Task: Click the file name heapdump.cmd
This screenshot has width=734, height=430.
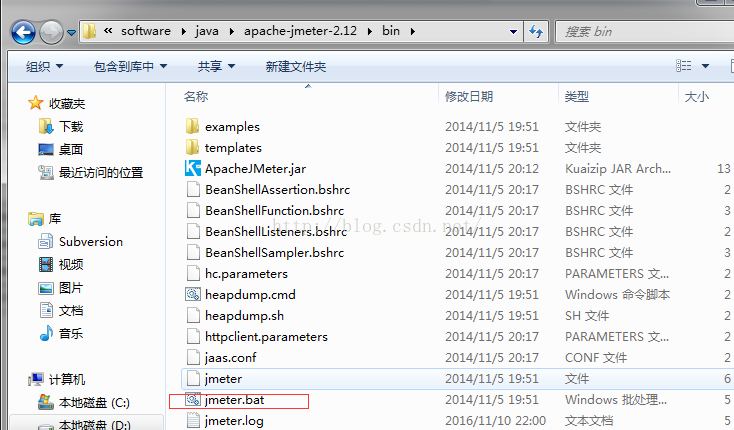Action: coord(250,295)
